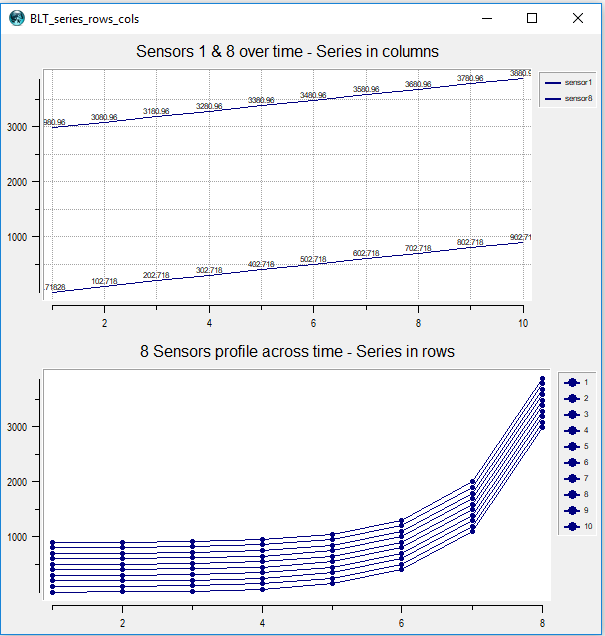The image size is (605, 636).
Task: Toggle series 6 in bottom chart legend
Action: 576,462
